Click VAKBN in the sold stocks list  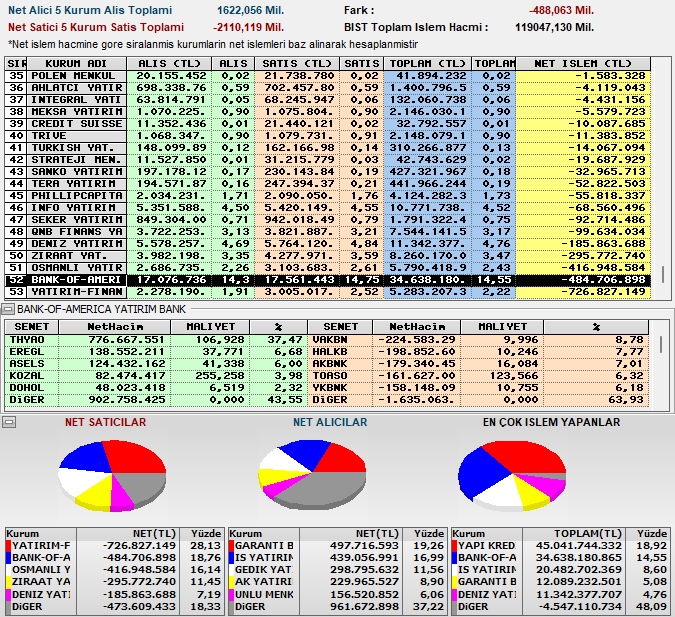(330, 340)
